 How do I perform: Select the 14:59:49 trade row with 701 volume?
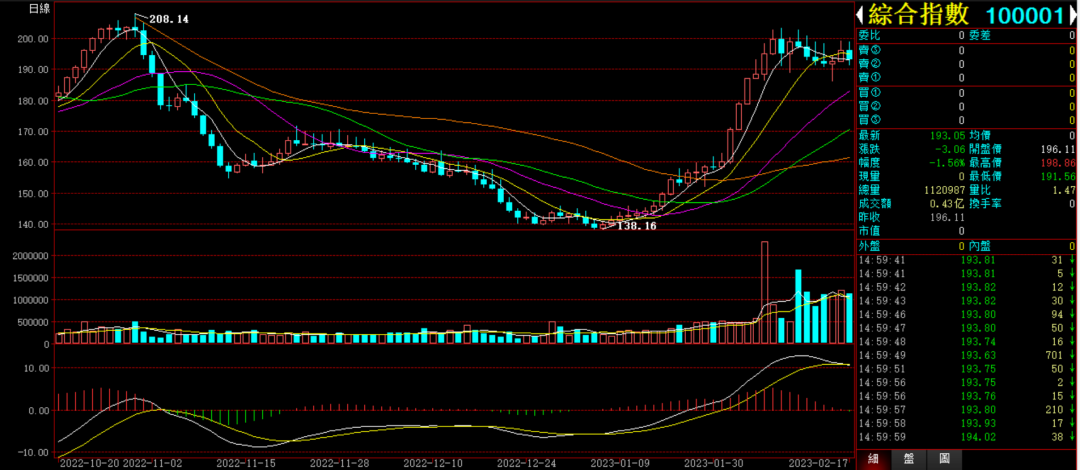pyautogui.click(x=965, y=354)
